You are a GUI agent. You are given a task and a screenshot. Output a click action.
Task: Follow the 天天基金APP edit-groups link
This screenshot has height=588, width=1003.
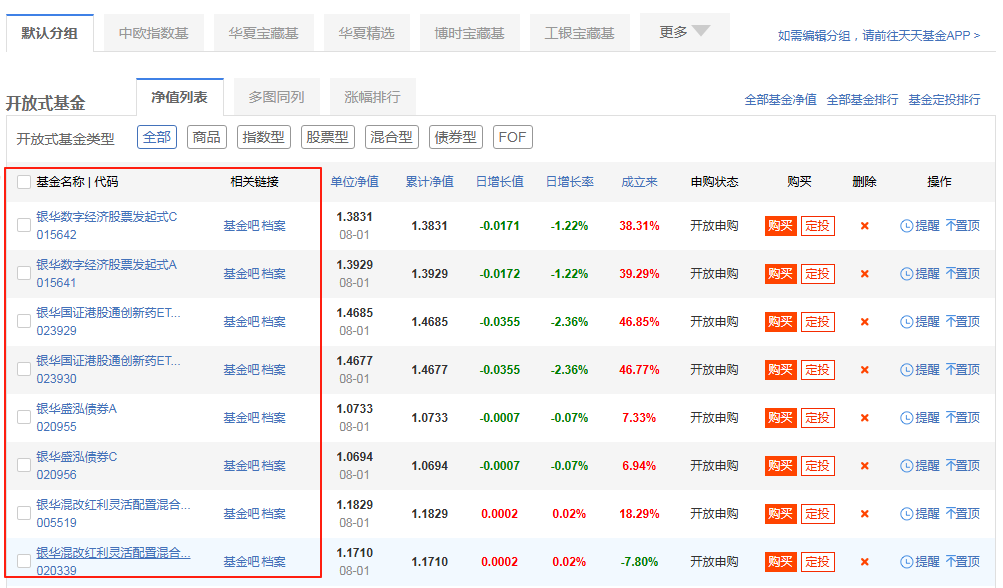(879, 36)
